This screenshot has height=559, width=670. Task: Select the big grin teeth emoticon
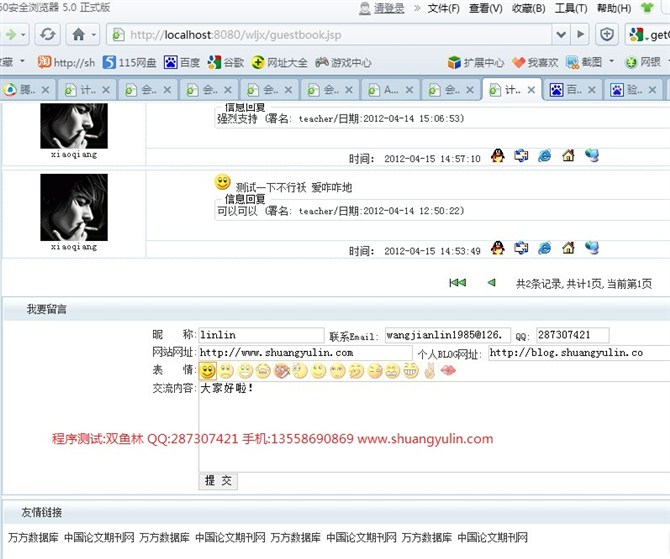coord(411,371)
